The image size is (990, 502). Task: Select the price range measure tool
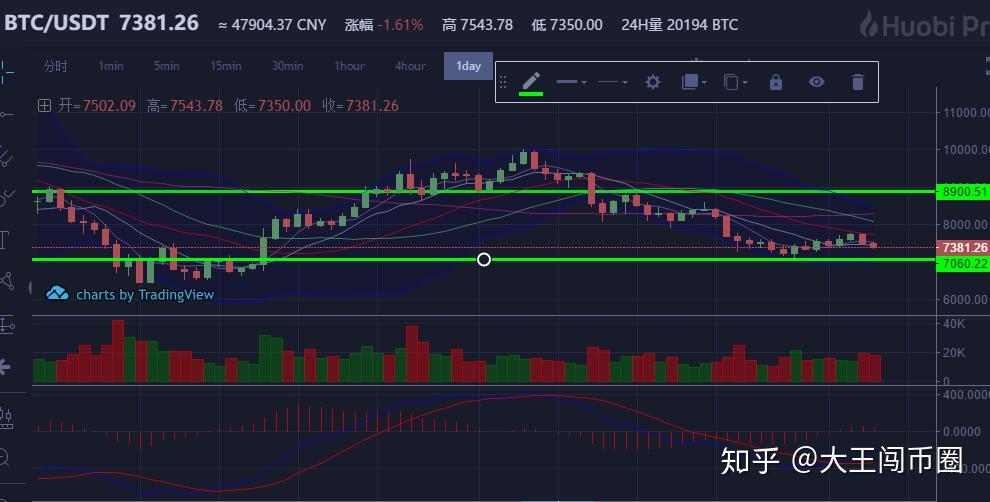[x=7, y=325]
